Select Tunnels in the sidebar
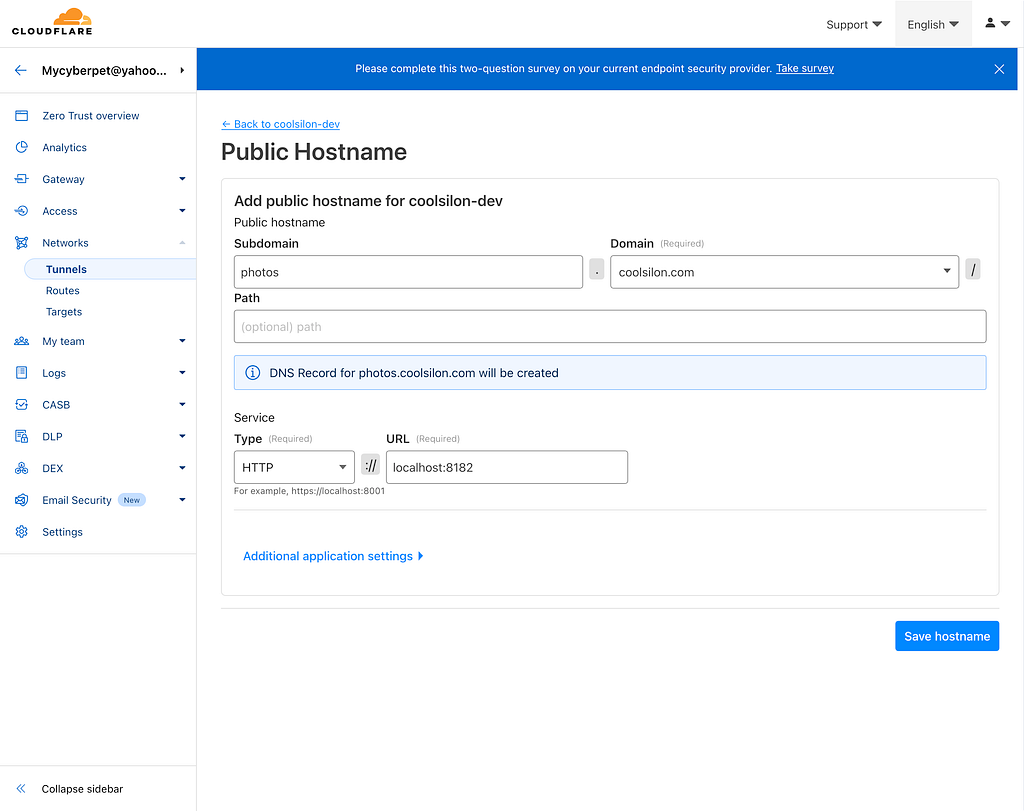The width and height of the screenshot is (1024, 811). click(110, 269)
